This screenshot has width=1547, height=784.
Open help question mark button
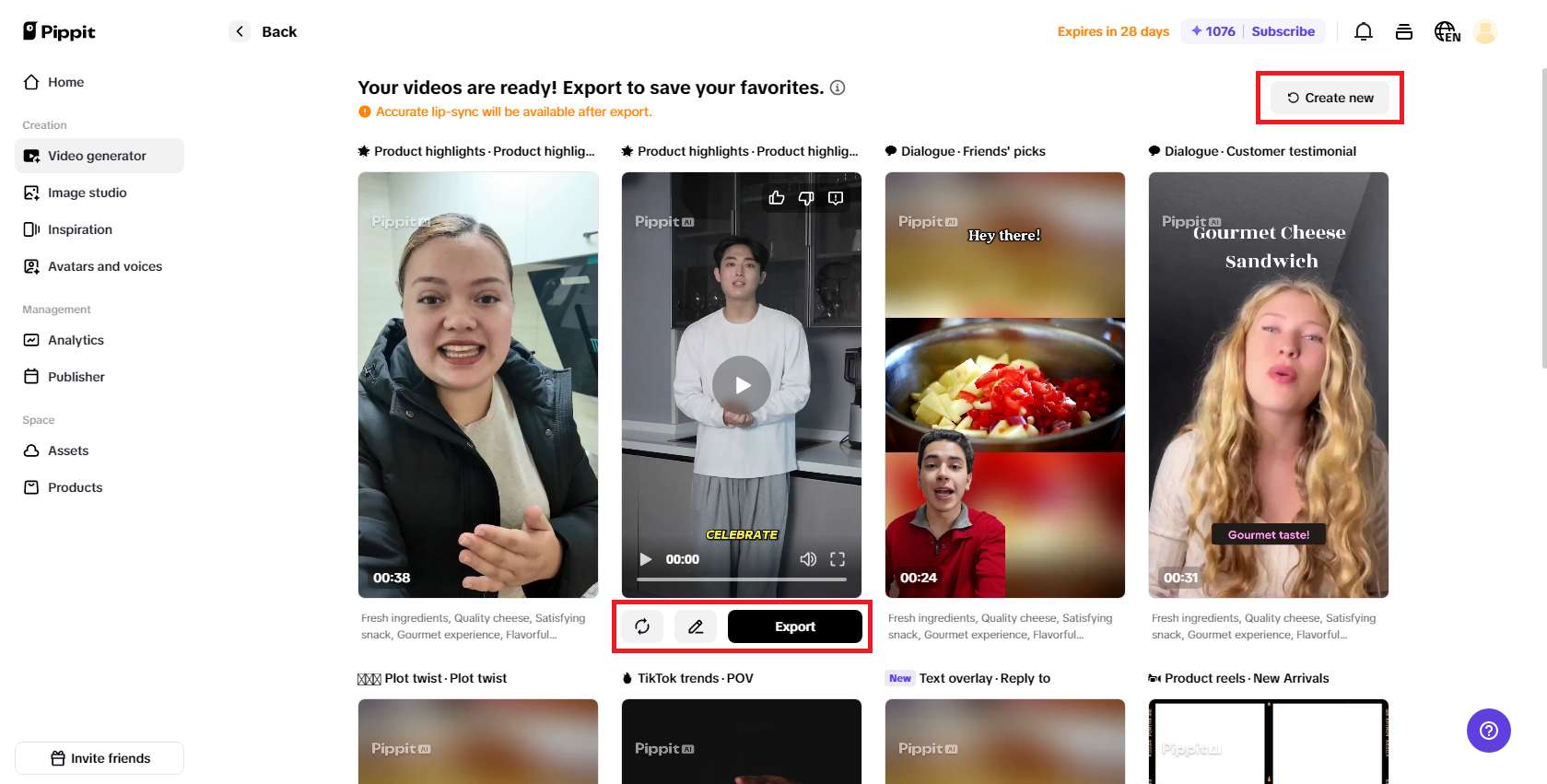point(1489,731)
